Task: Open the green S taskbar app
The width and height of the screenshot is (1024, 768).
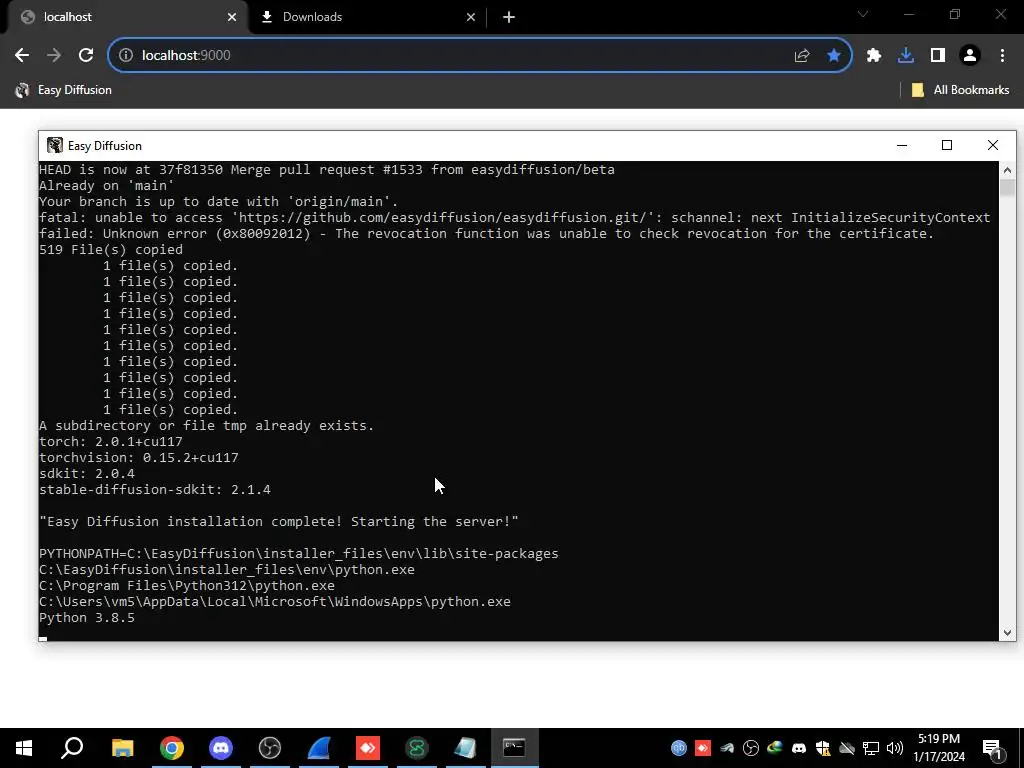Action: [x=417, y=748]
